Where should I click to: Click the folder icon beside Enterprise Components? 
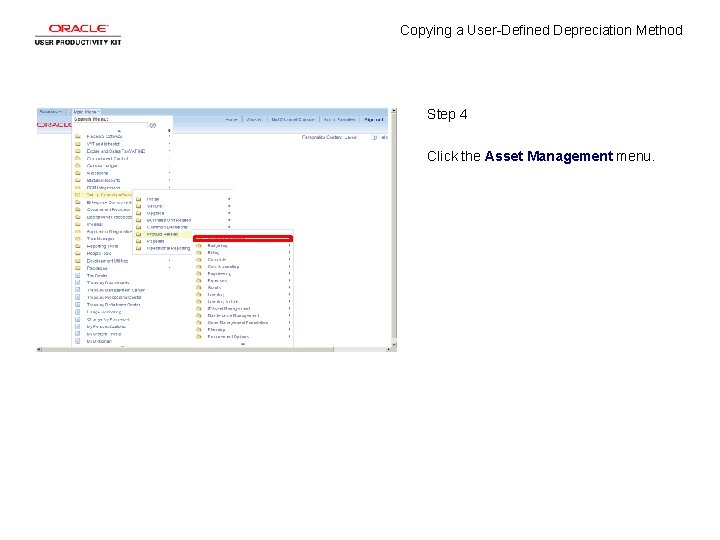pyautogui.click(x=78, y=202)
